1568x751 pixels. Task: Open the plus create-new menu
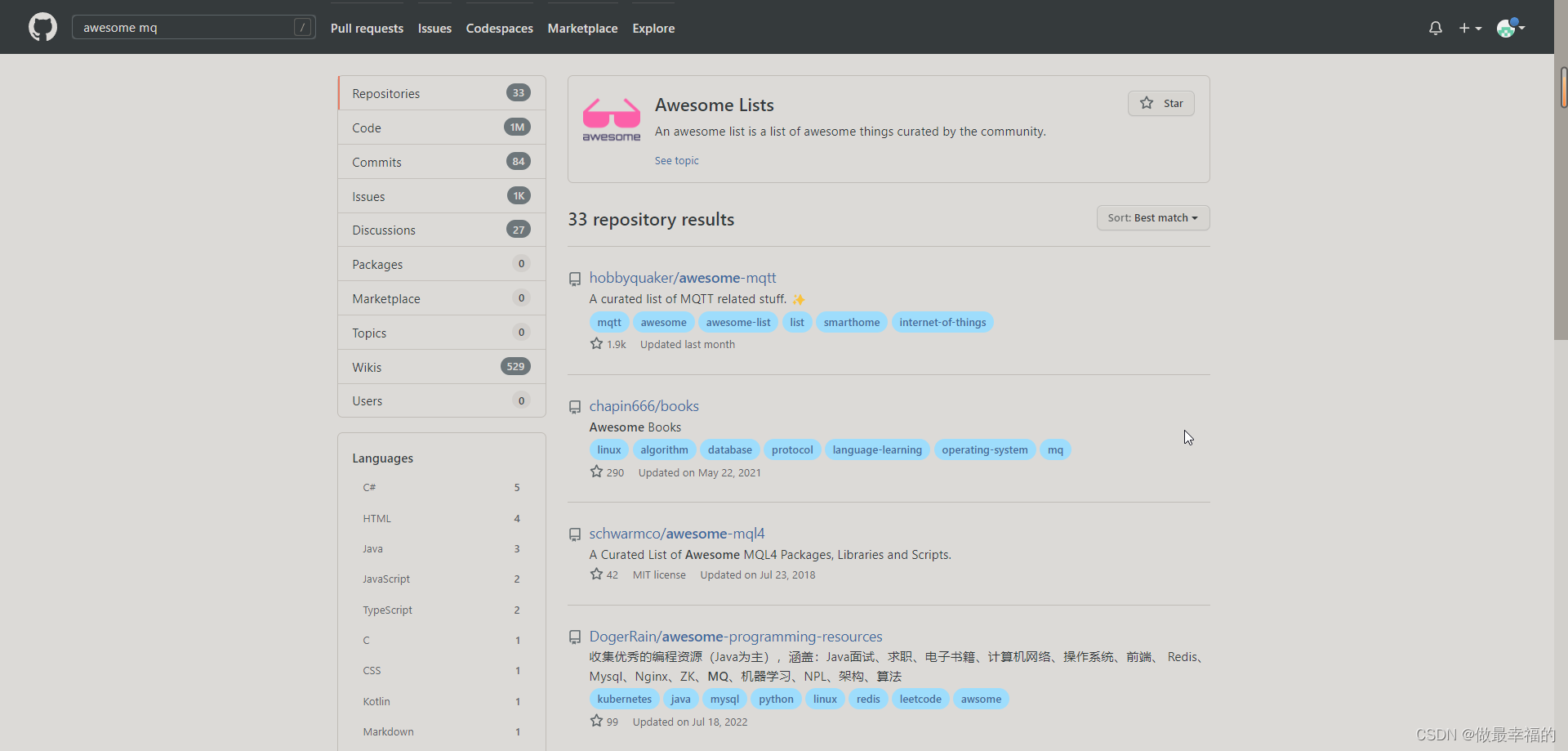coord(1470,28)
